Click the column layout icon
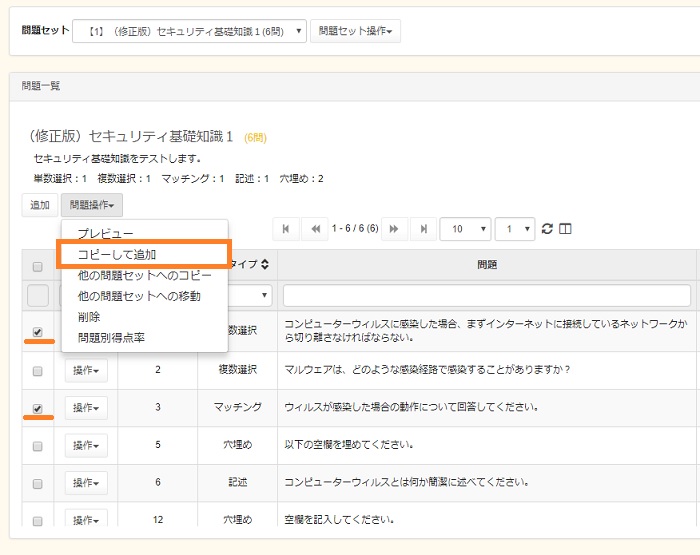700x555 pixels. point(565,229)
